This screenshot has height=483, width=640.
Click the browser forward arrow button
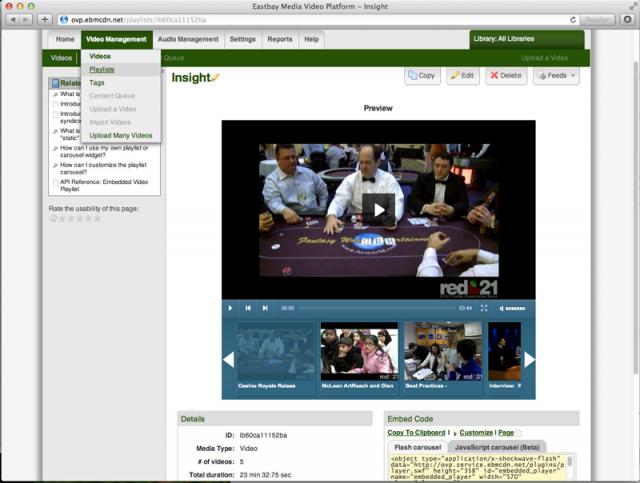[26, 20]
